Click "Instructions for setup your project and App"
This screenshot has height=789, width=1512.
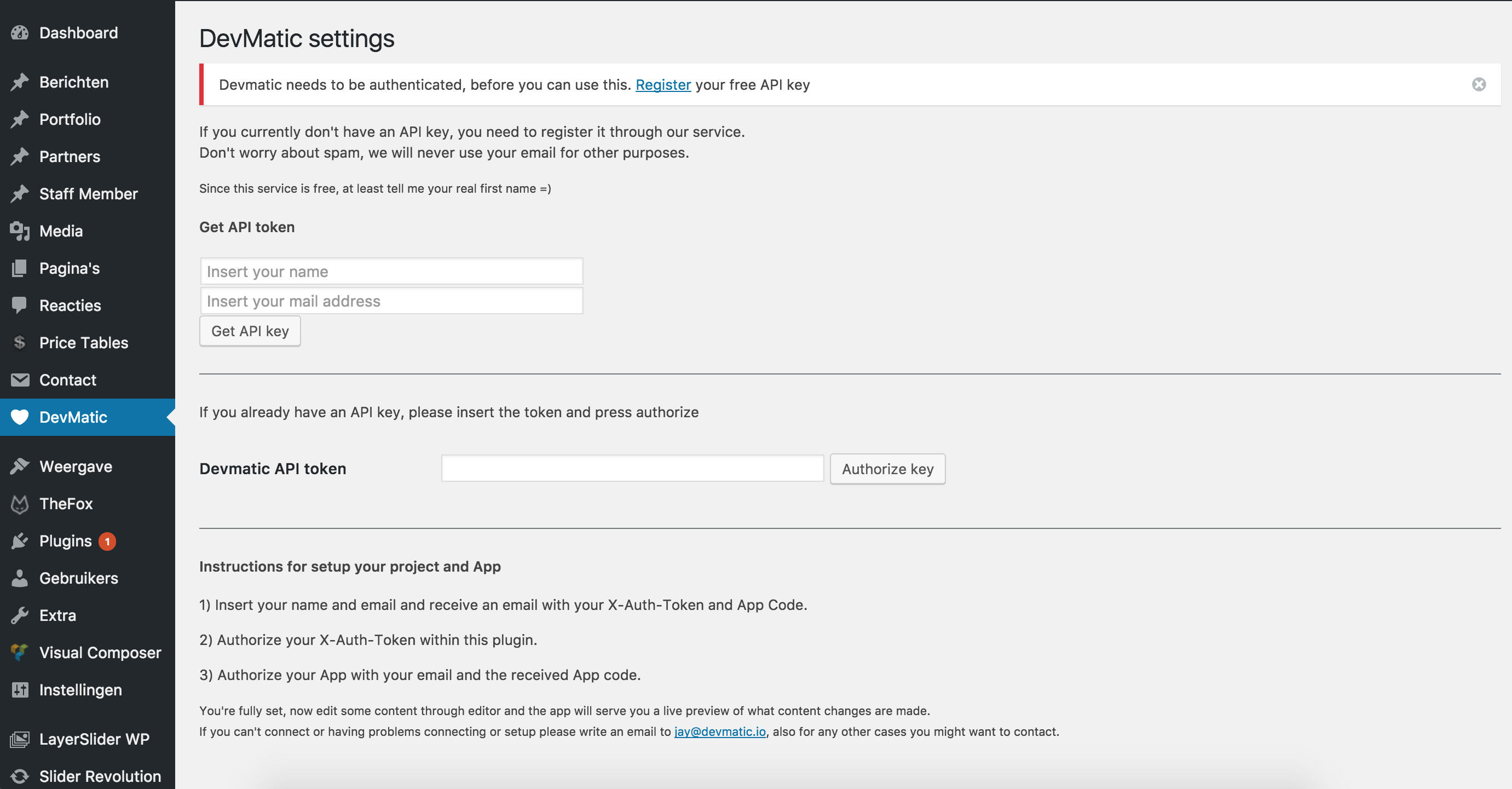pyautogui.click(x=350, y=567)
